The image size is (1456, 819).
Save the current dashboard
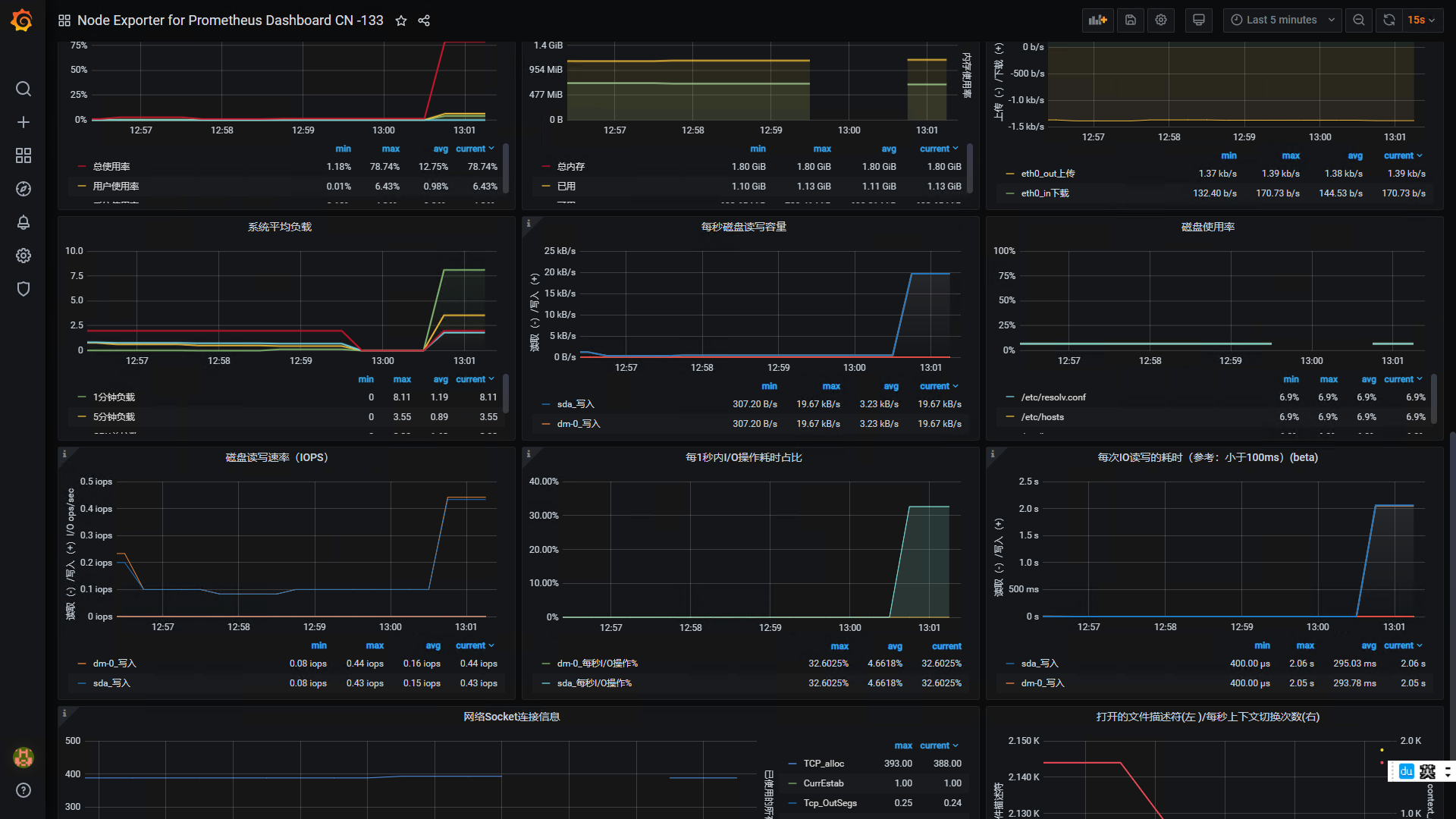coord(1130,20)
